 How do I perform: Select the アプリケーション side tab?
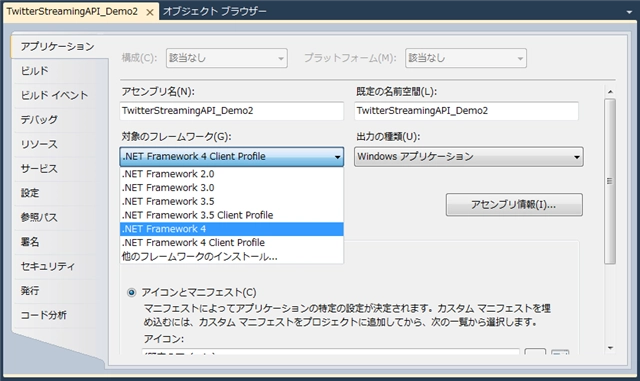coord(58,47)
